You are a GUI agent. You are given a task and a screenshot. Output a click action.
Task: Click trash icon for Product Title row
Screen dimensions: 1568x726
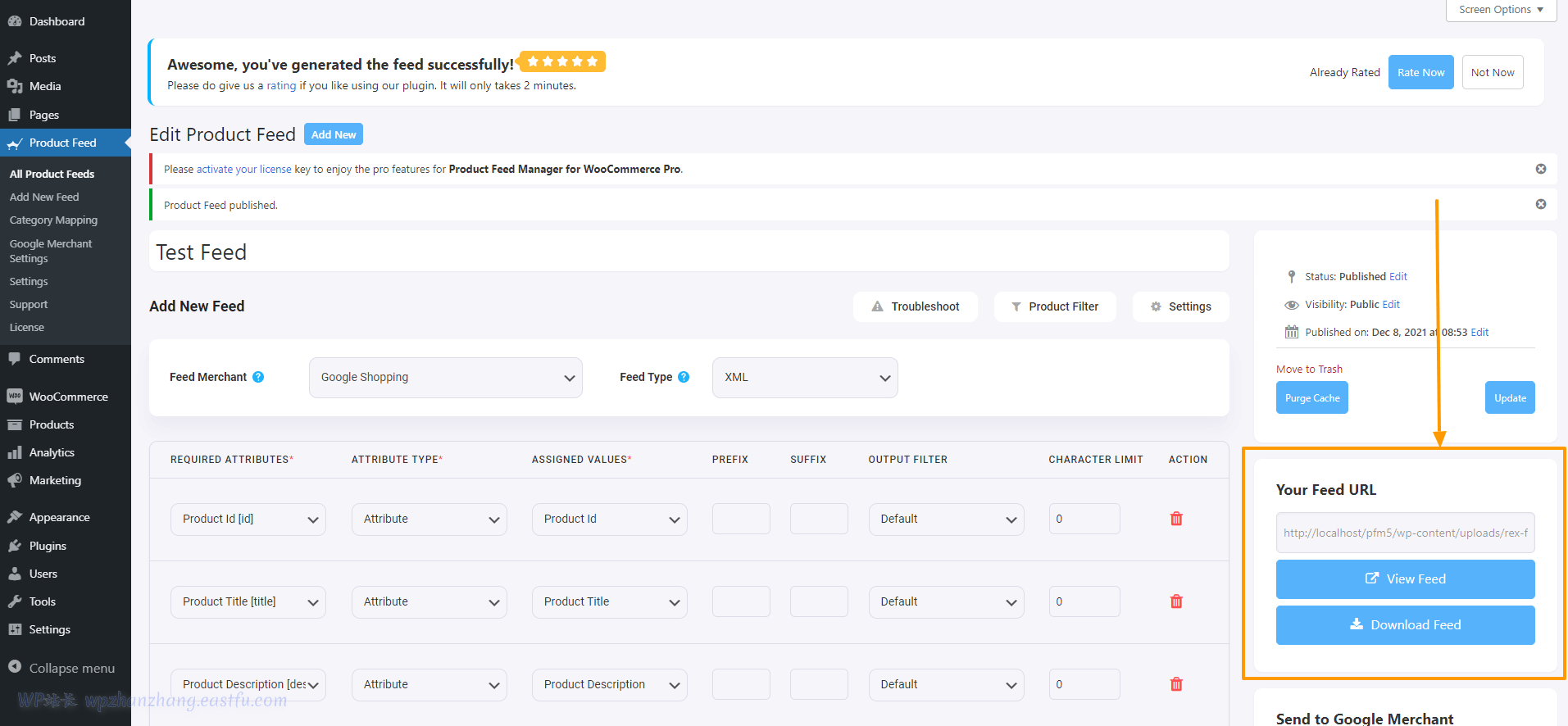point(1176,601)
